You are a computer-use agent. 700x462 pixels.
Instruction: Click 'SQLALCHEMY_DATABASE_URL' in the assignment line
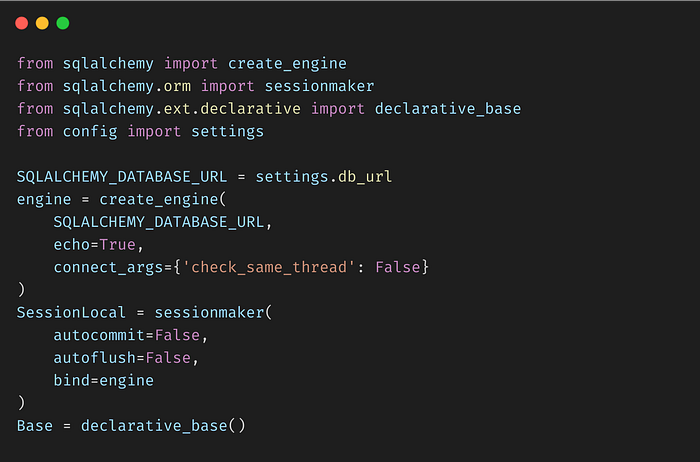pos(122,177)
